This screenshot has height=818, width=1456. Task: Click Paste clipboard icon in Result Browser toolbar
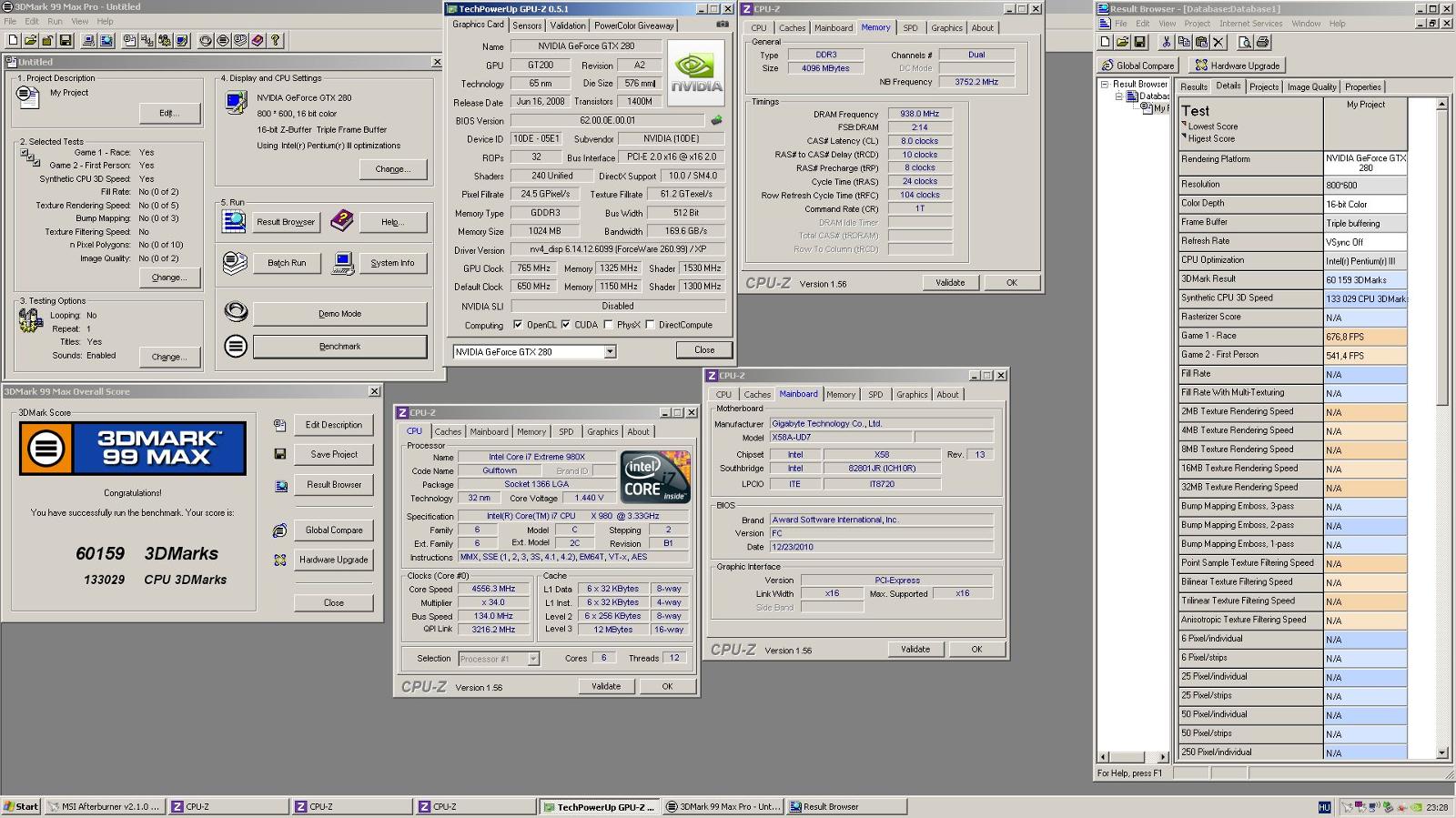click(1201, 42)
